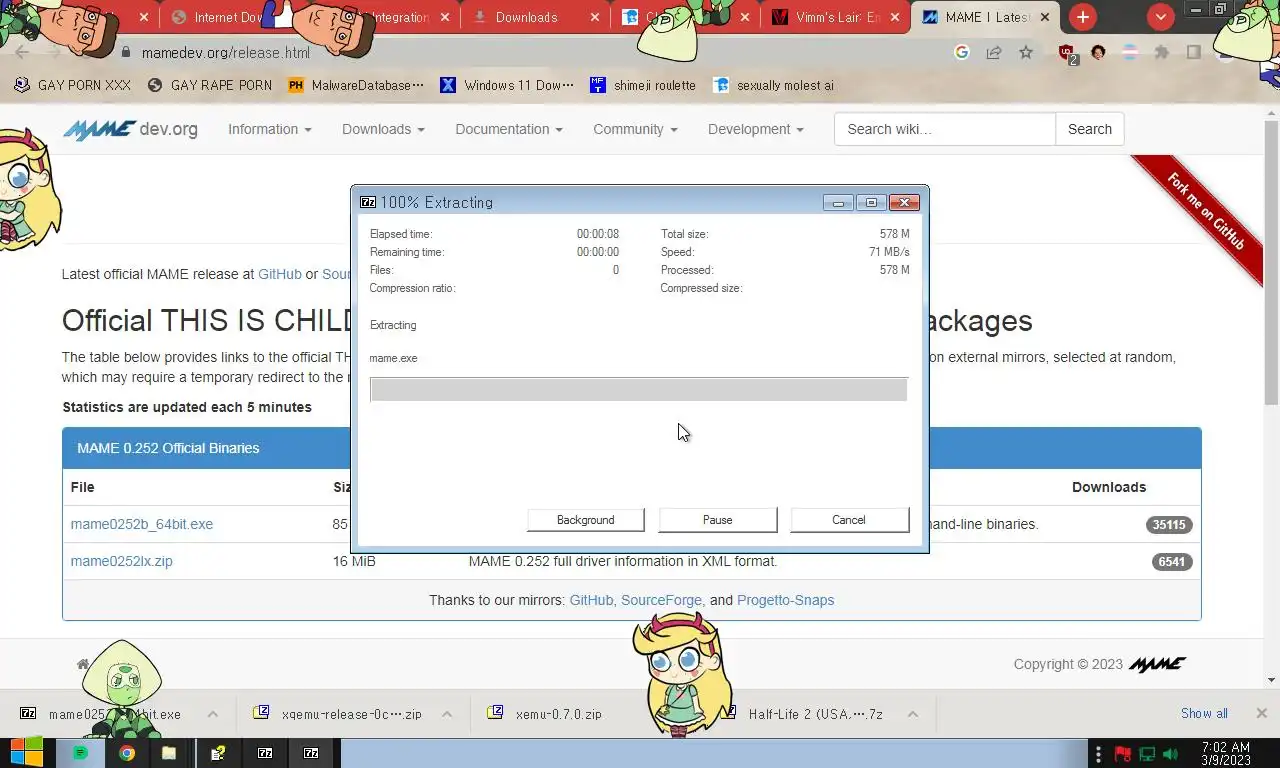Open options for Half-Life 2 download
The height and width of the screenshot is (768, 1280).
click(913, 714)
